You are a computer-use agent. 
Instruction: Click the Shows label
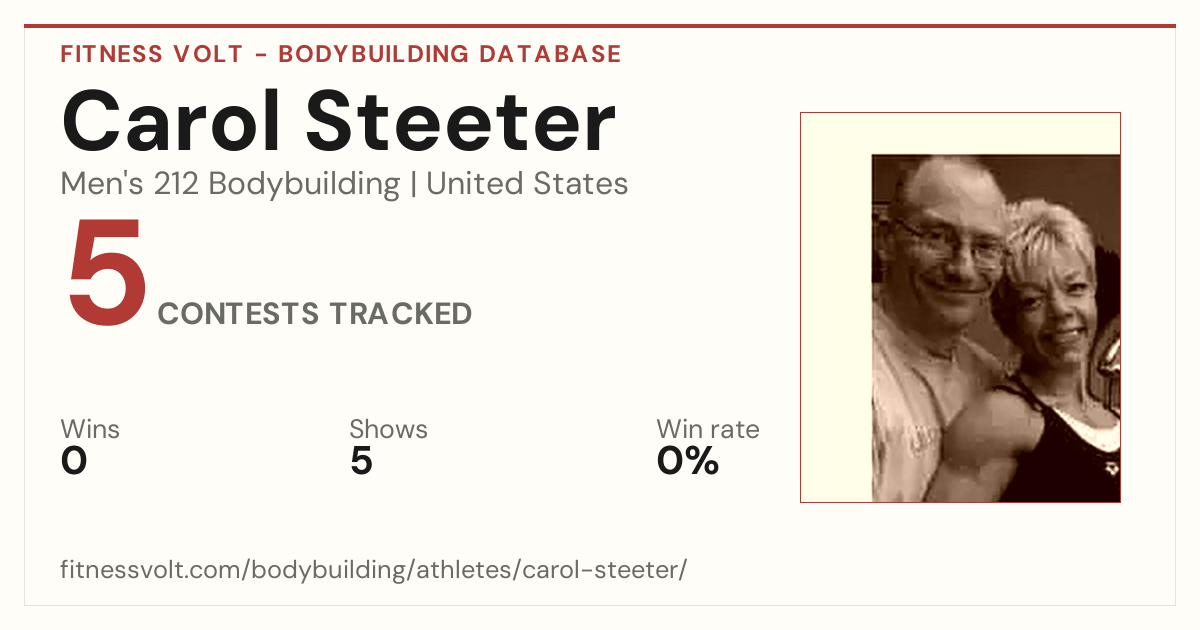[x=388, y=429]
